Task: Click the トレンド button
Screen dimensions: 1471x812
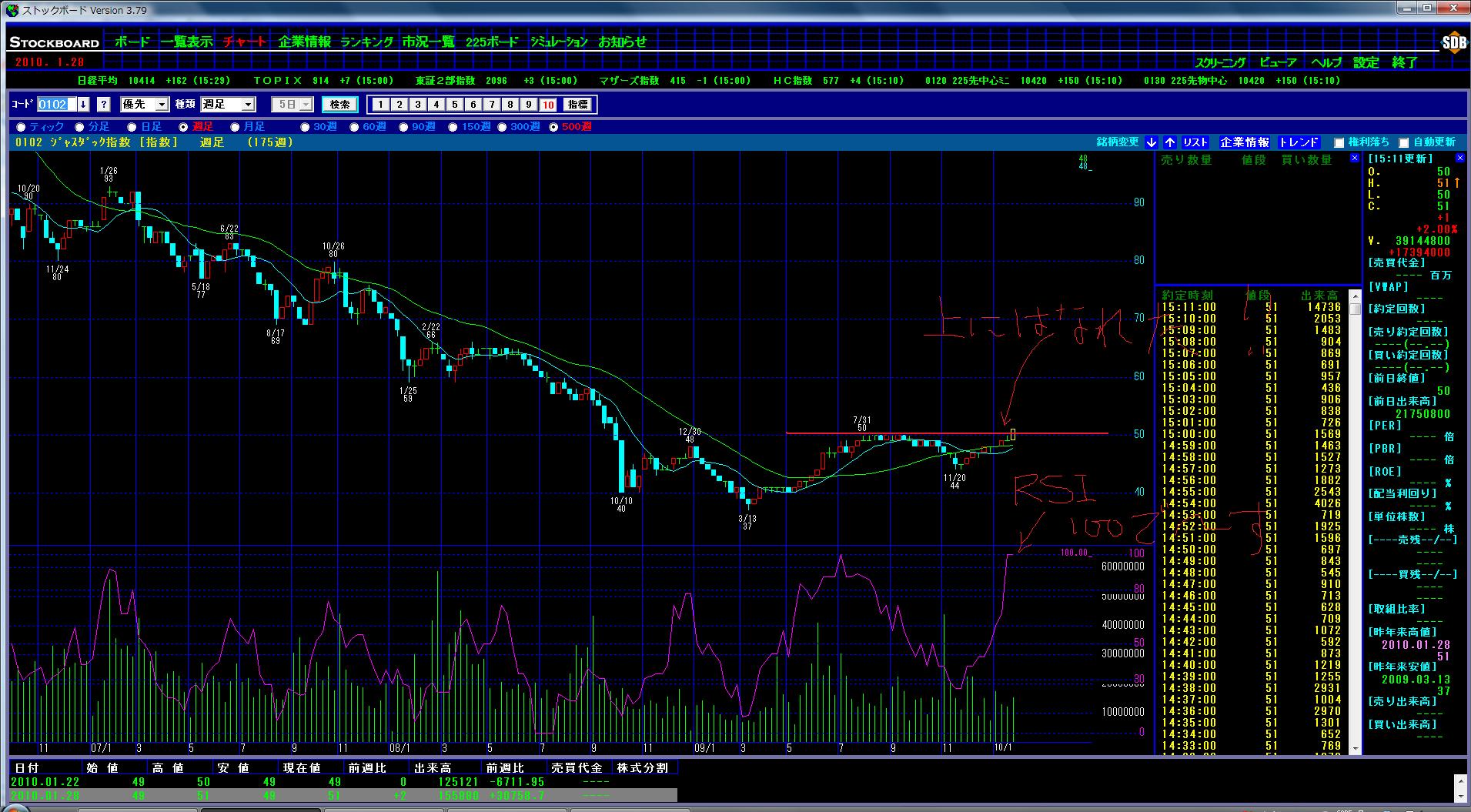Action: (x=1299, y=142)
